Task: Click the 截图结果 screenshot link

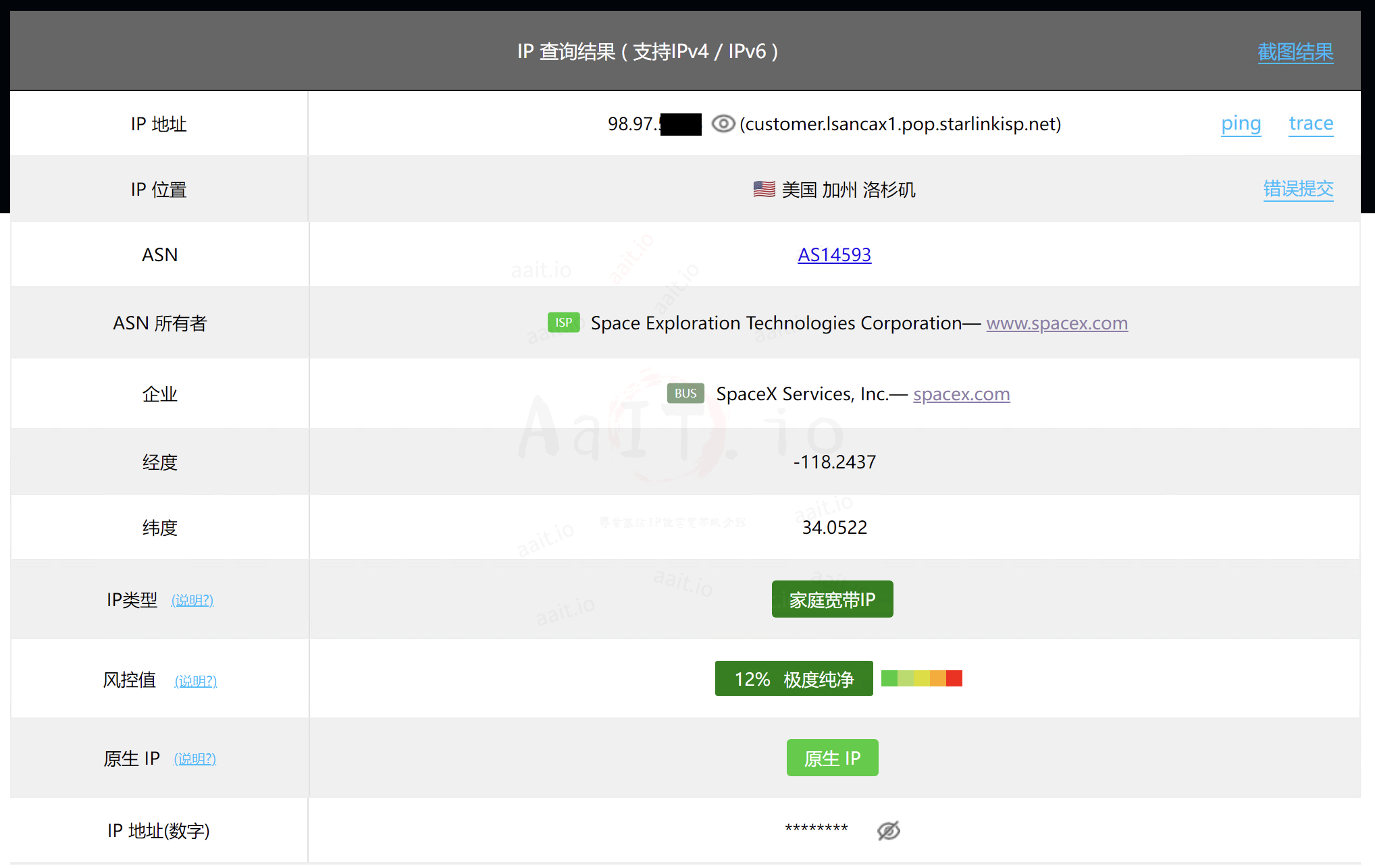Action: pos(1295,52)
